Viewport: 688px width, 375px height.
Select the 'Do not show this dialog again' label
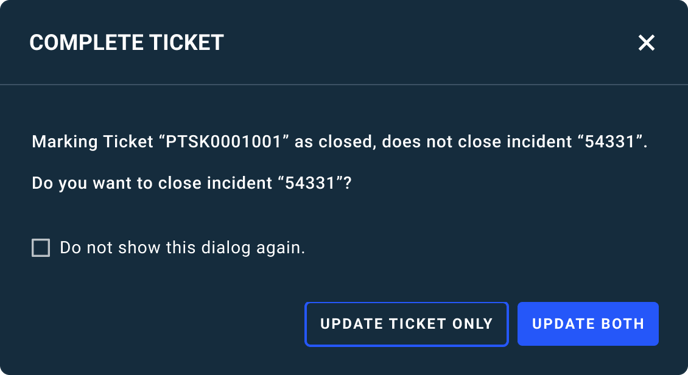[x=182, y=248]
